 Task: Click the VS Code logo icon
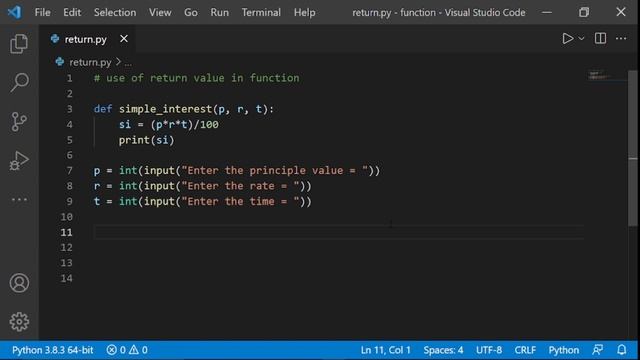coord(14,12)
